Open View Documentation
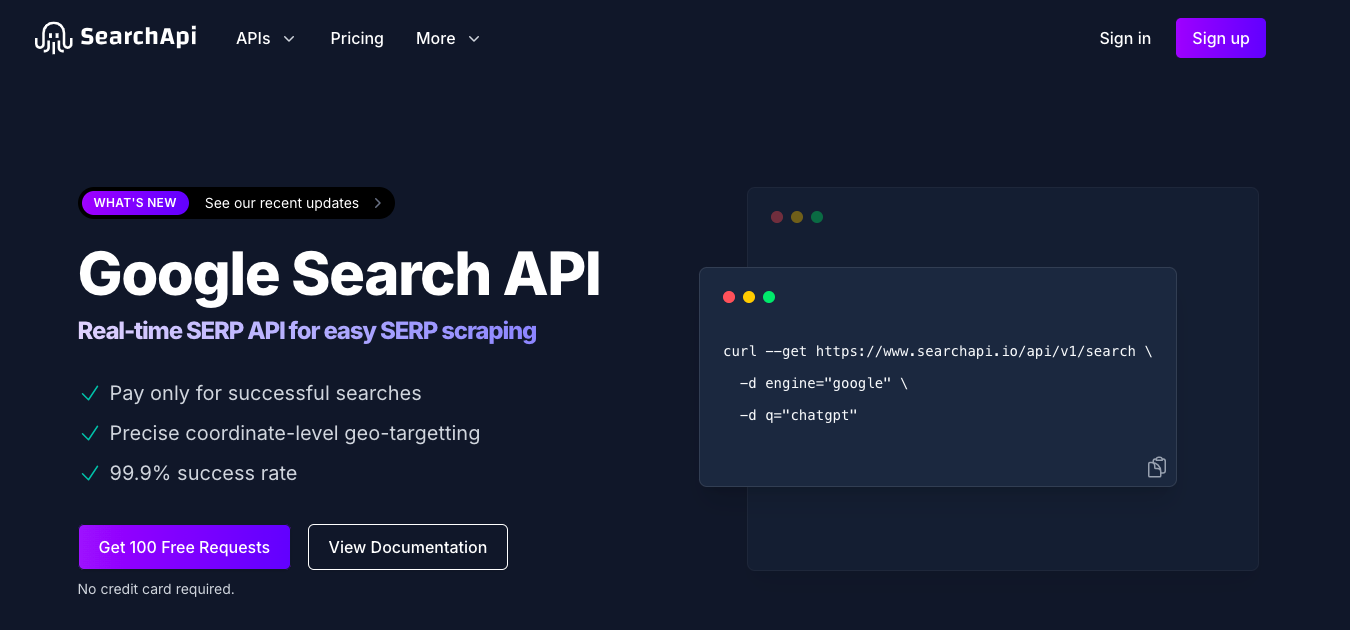The height and width of the screenshot is (630, 1350). [x=408, y=547]
